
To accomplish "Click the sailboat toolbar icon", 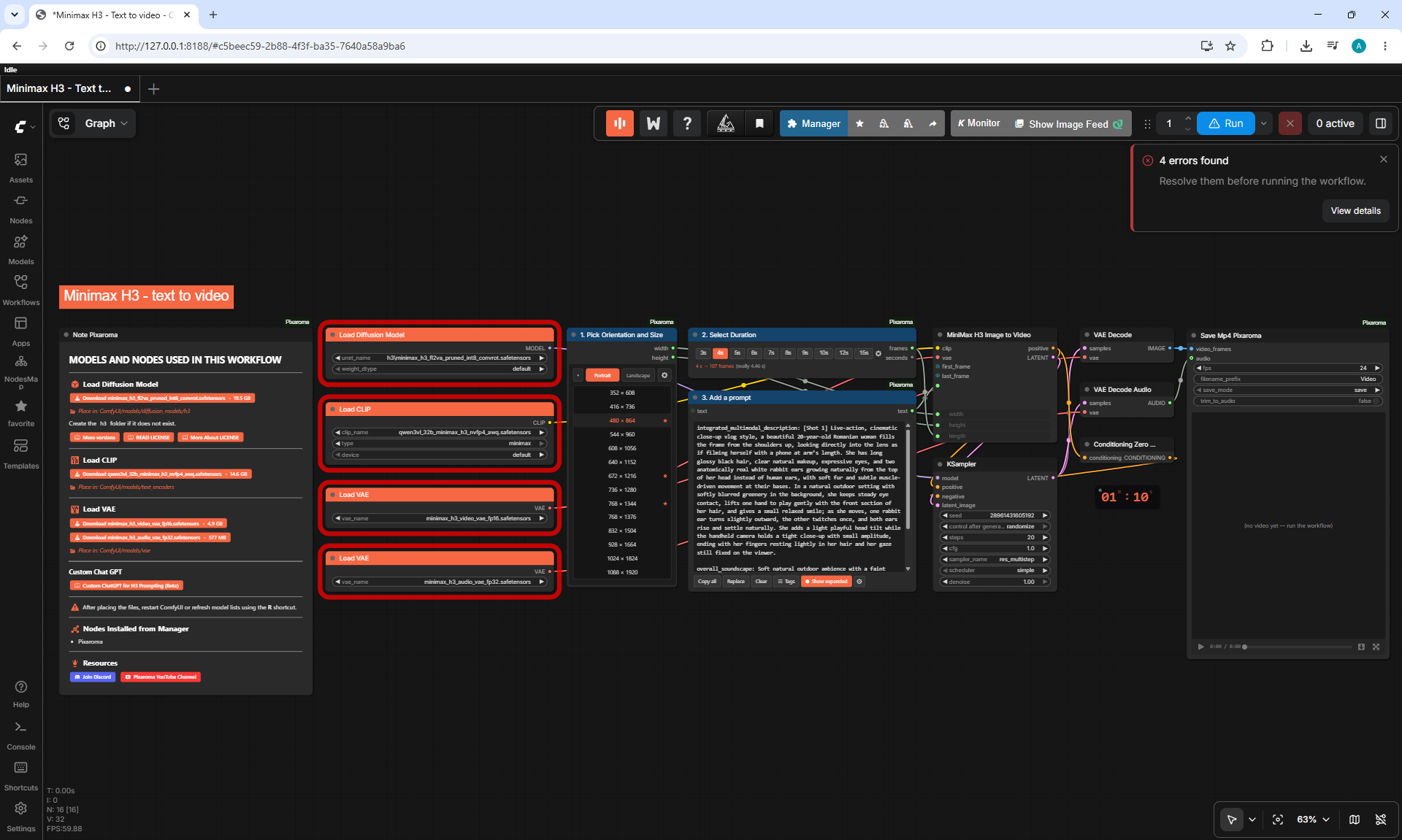I will click(x=726, y=123).
